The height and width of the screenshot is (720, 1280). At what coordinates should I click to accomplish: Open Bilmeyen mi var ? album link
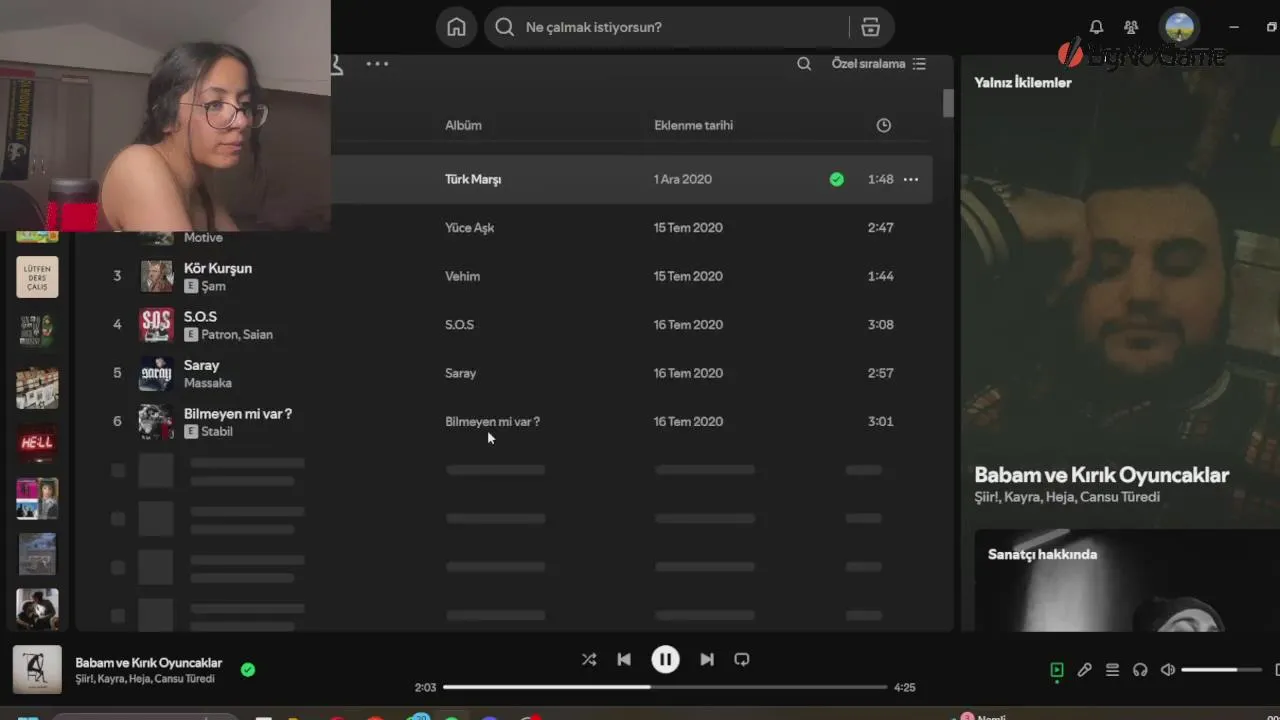(492, 421)
